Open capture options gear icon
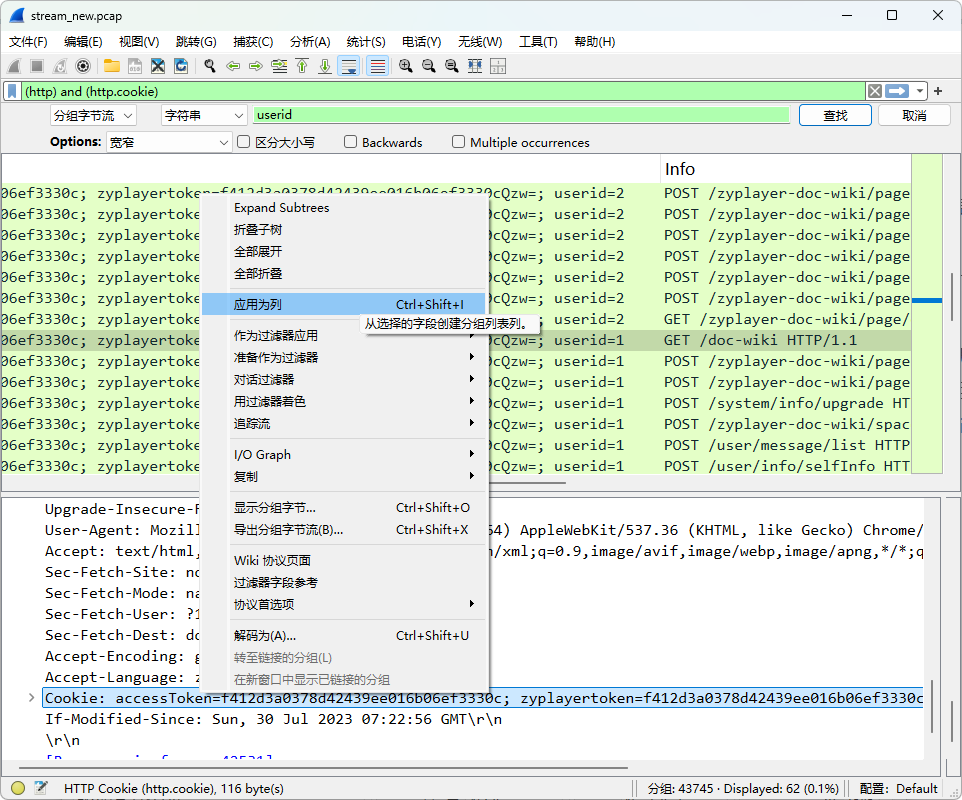 pyautogui.click(x=83, y=66)
